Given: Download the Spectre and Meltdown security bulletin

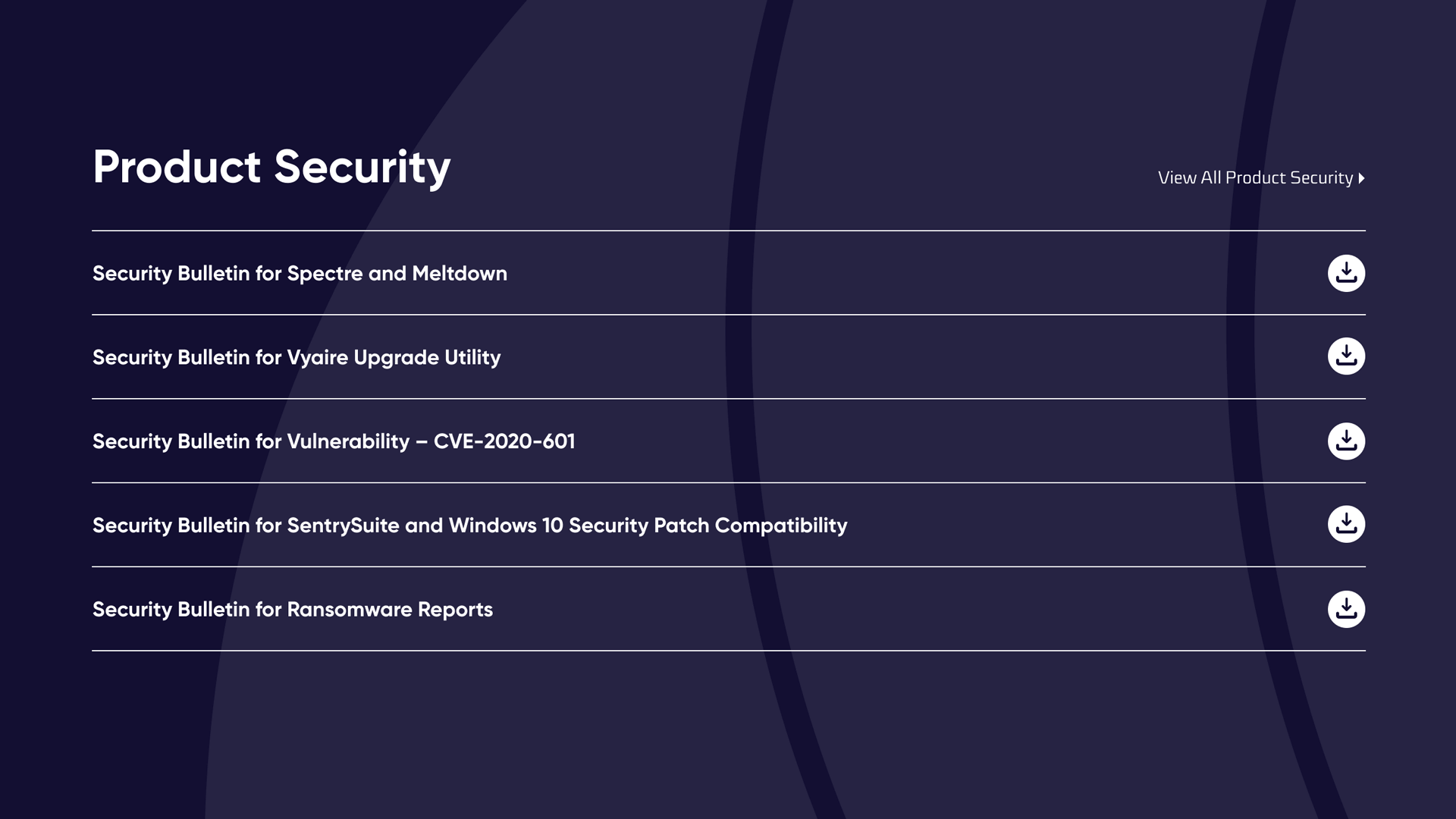Looking at the screenshot, I should coord(1346,273).
